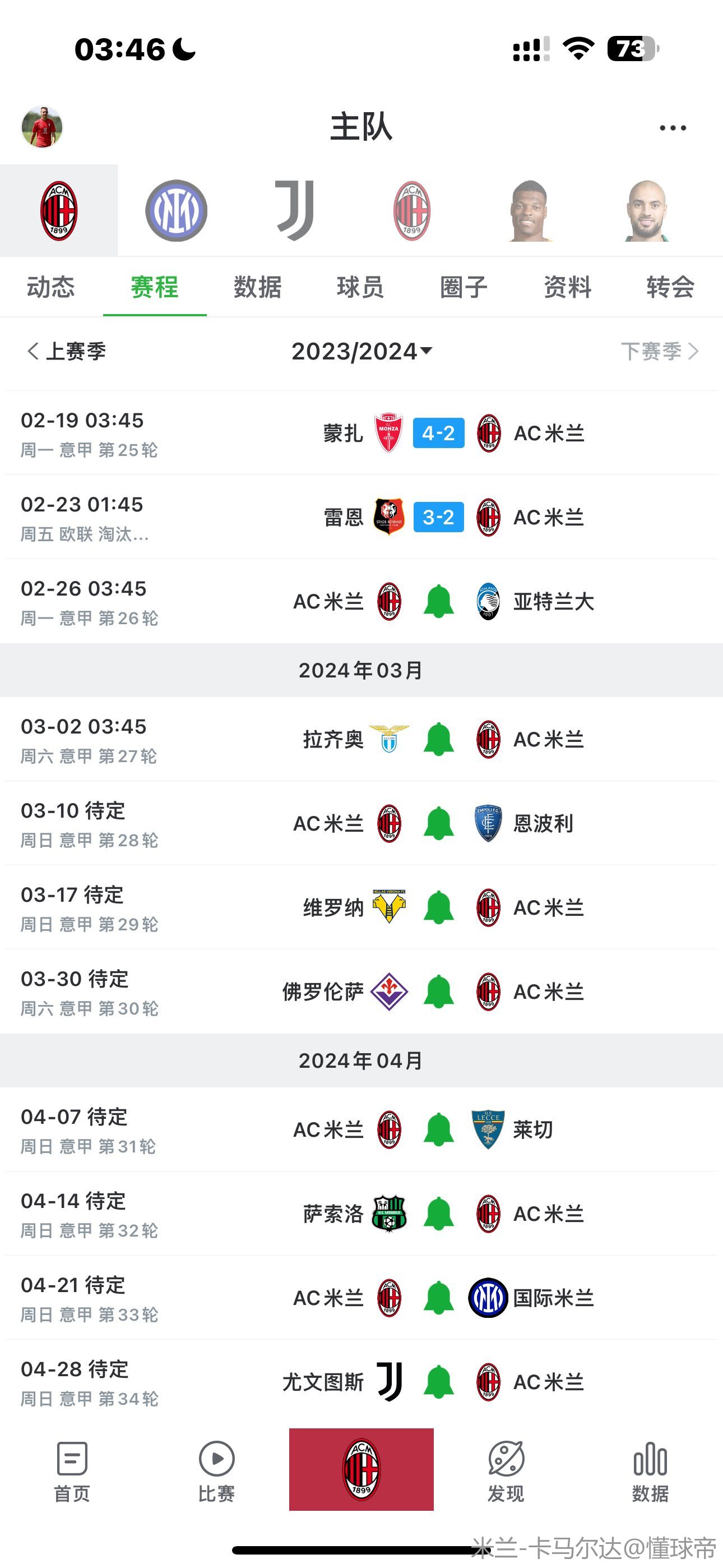The image size is (723, 1568).
Task: Toggle reminder bell for AC米兰 vs 国际米兰
Action: click(439, 1298)
